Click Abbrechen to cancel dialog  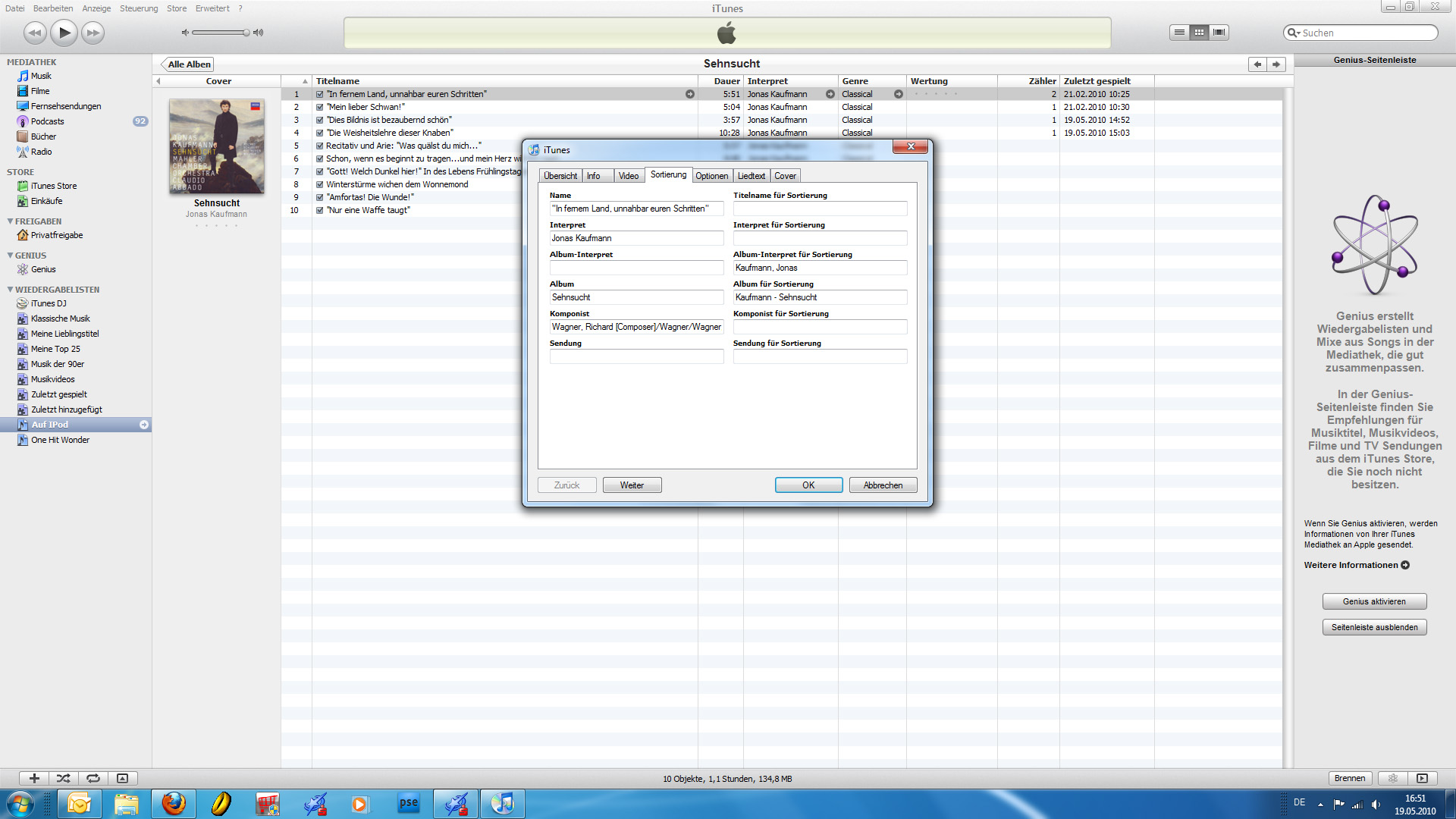pos(883,485)
